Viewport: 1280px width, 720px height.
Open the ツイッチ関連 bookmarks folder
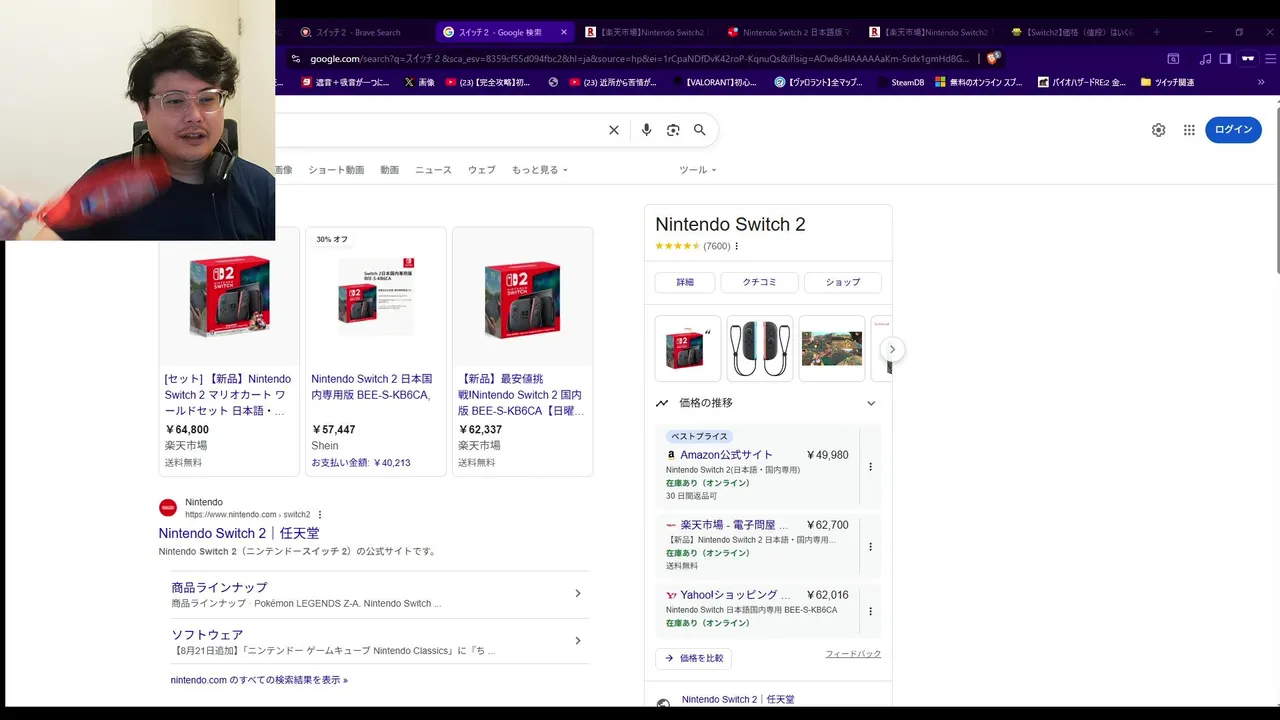click(x=1167, y=82)
